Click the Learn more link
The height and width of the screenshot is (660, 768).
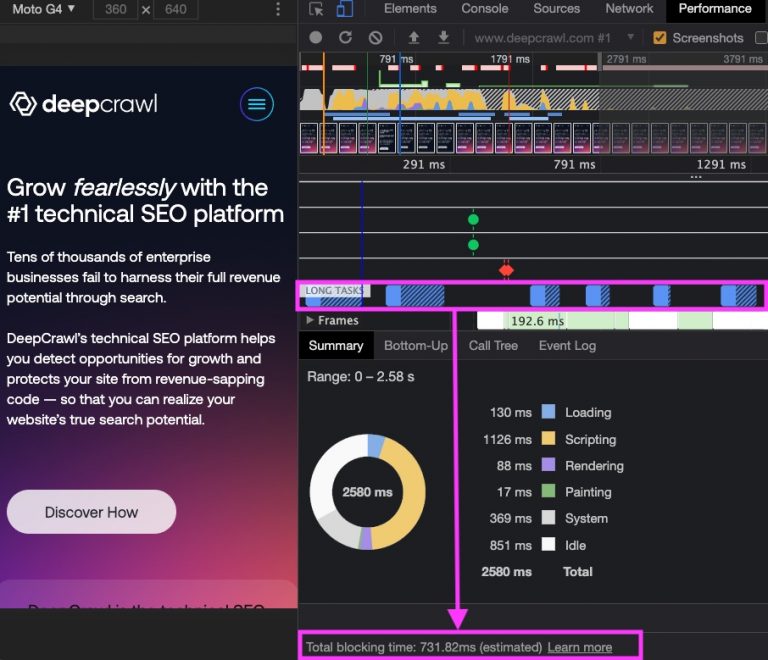(579, 647)
